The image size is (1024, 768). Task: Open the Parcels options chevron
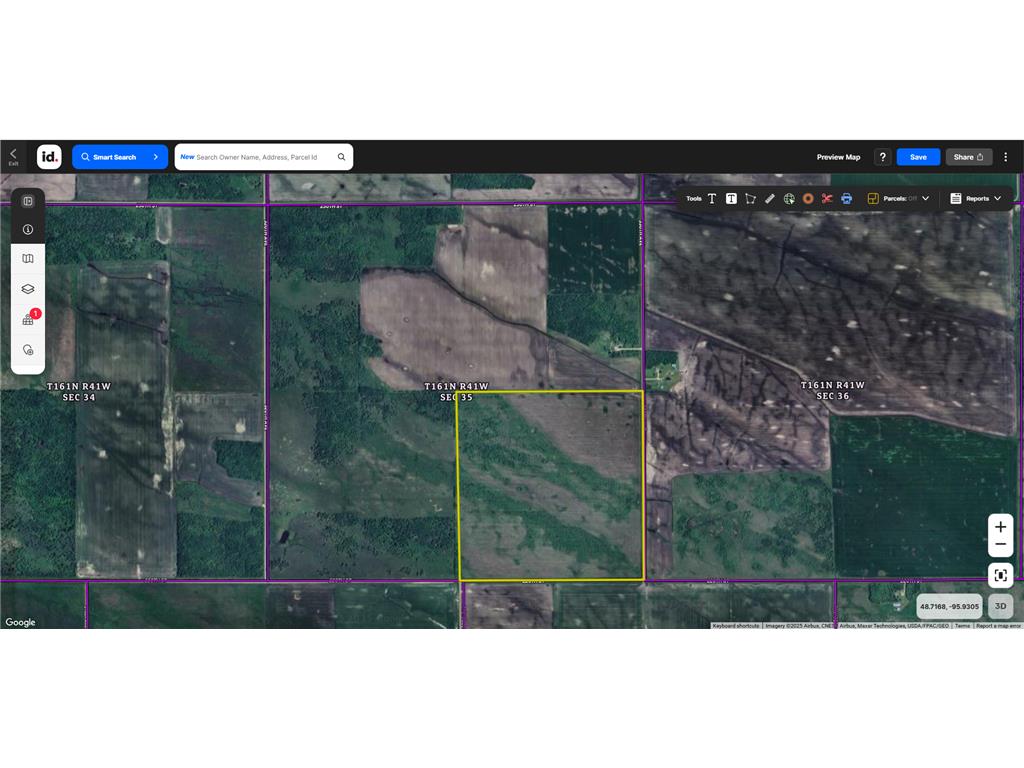pyautogui.click(x=925, y=198)
